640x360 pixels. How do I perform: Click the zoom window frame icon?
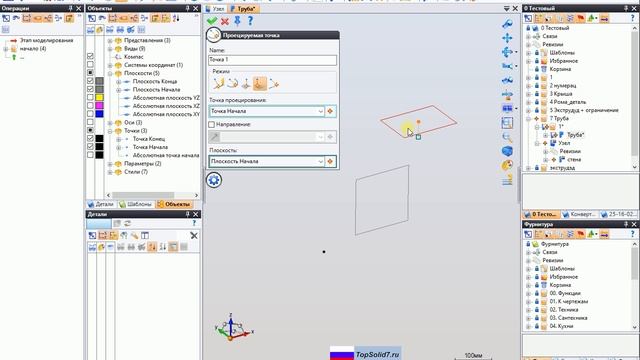507,123
